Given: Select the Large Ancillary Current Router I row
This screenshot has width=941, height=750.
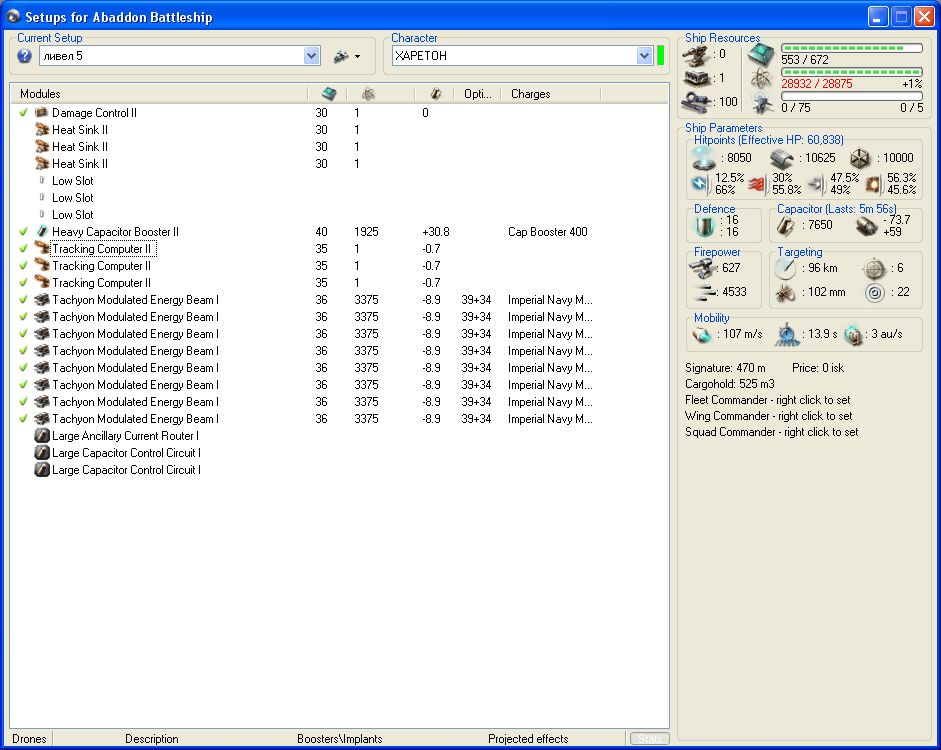Looking at the screenshot, I should [x=339, y=436].
